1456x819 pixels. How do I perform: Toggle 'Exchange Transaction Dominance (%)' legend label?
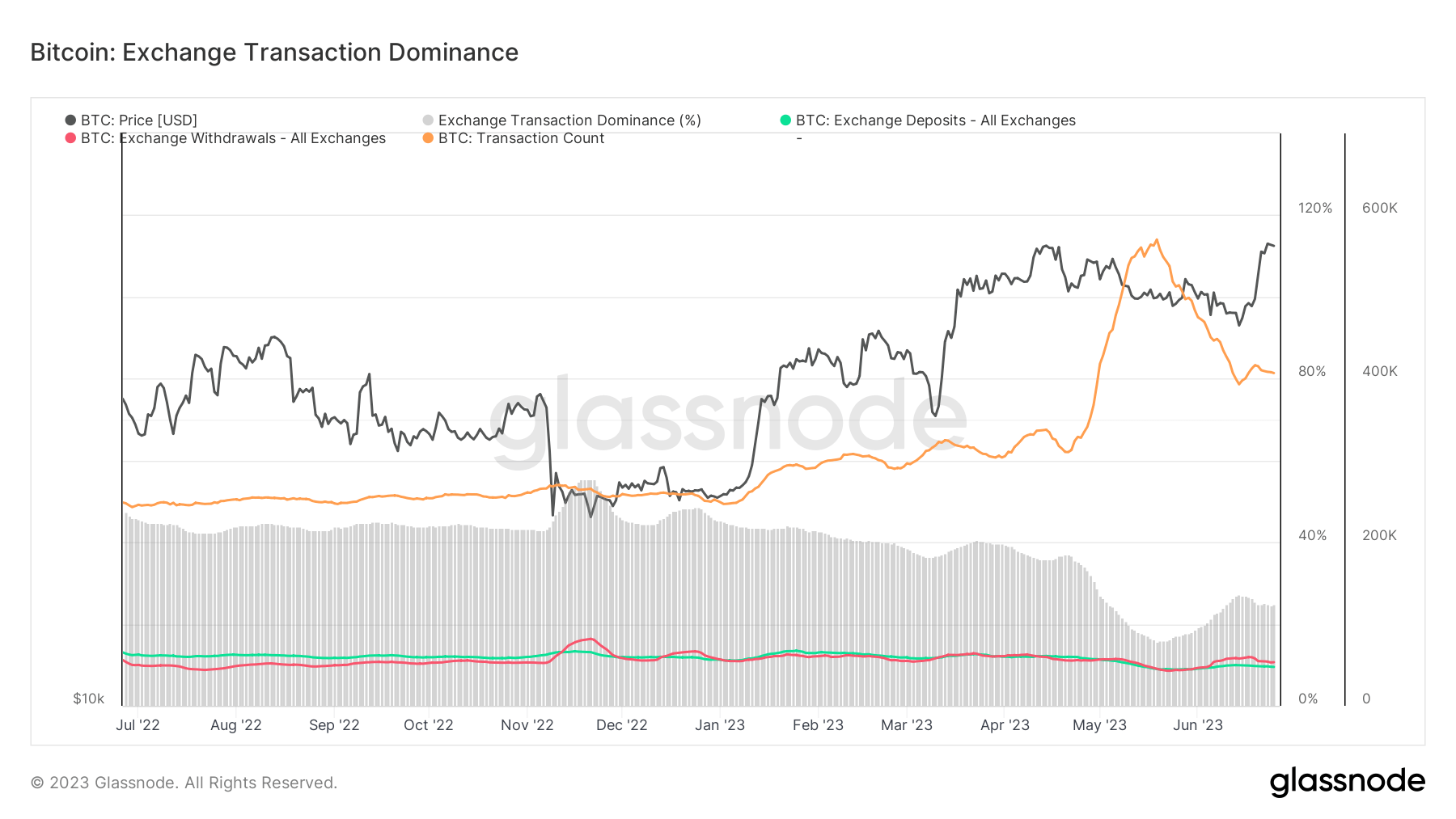coord(569,120)
